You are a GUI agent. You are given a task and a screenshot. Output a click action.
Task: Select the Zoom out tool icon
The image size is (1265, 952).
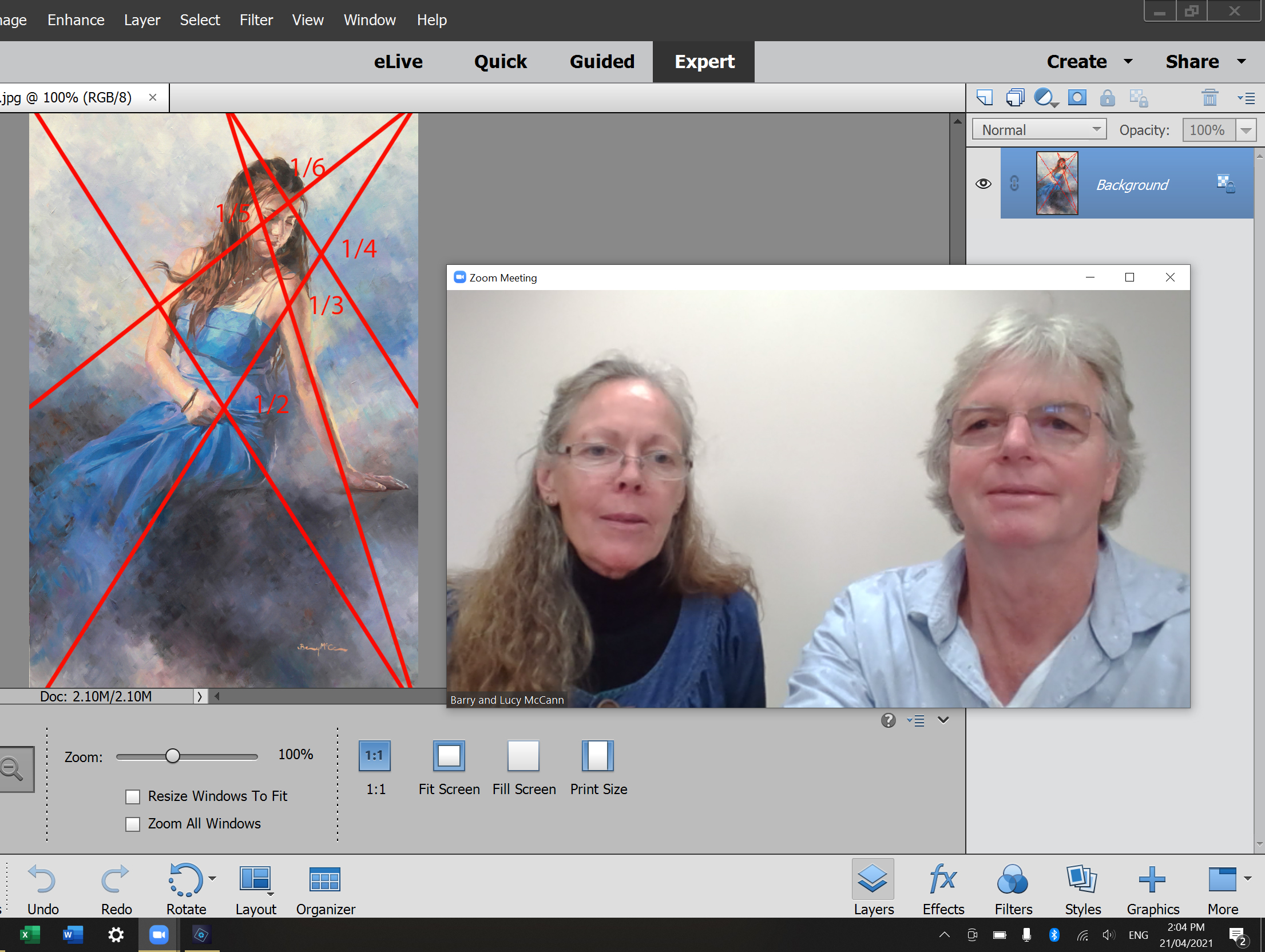point(13,768)
